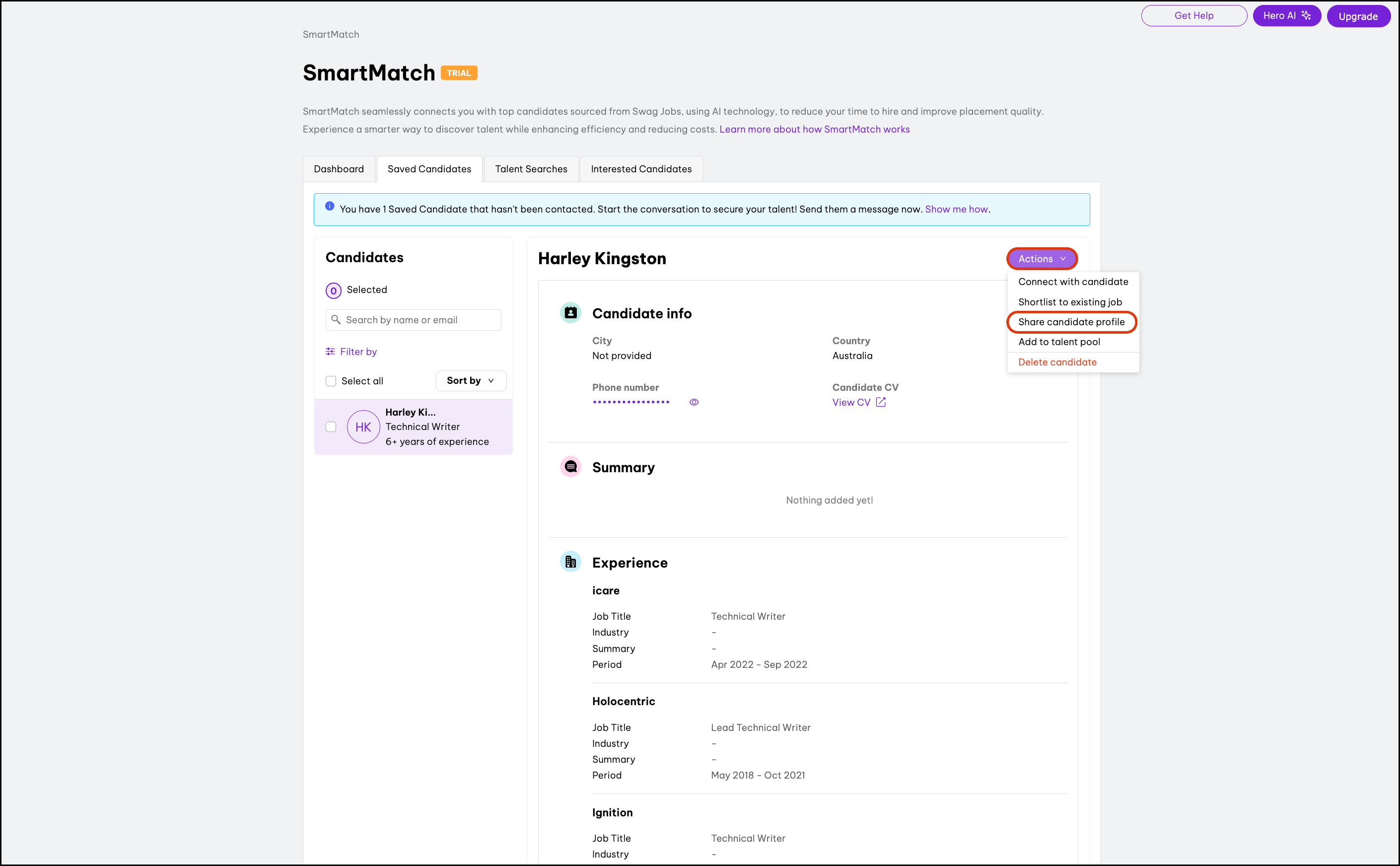Choose Share candidate profile from menu
The image size is (1400, 866).
tap(1071, 322)
